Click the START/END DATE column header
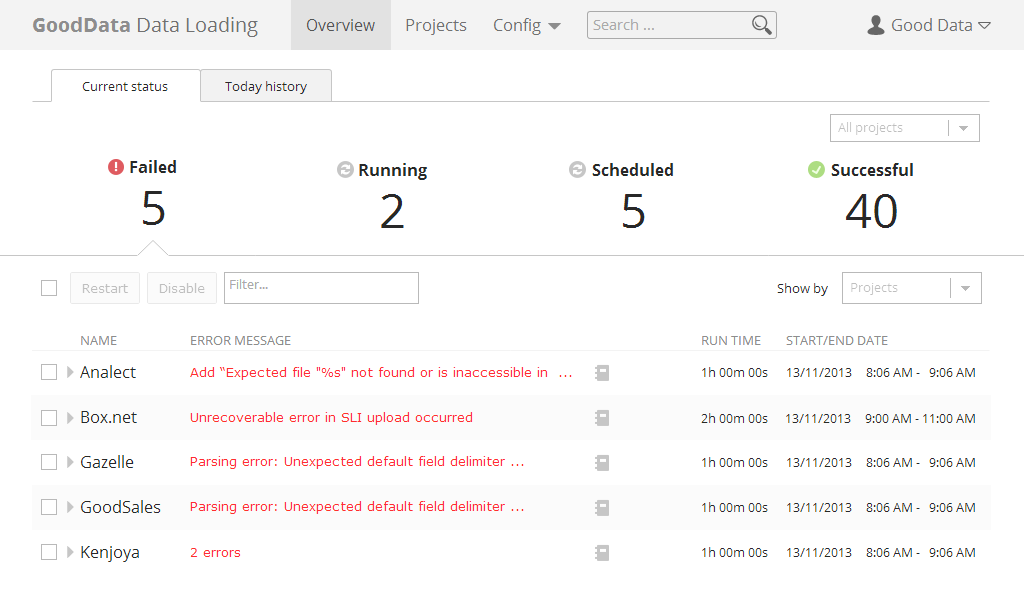The height and width of the screenshot is (615, 1024). point(837,341)
